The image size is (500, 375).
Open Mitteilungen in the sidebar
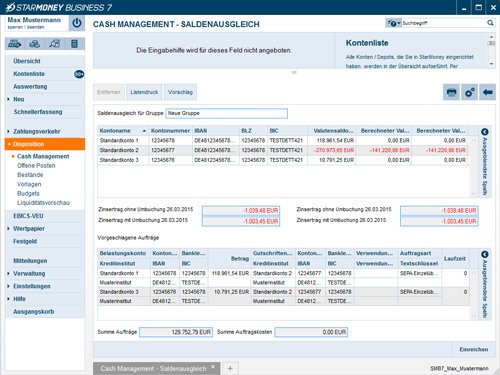pos(30,260)
